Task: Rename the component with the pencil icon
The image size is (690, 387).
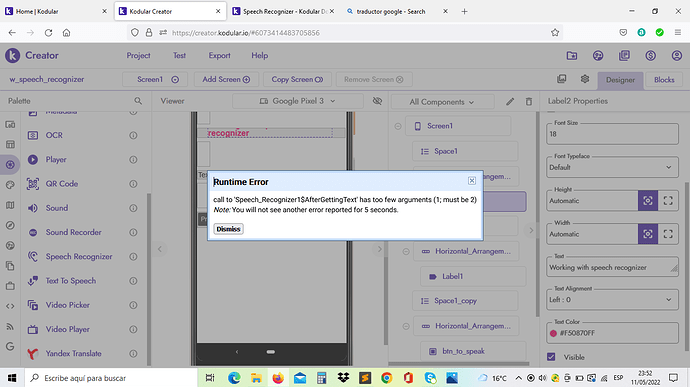Action: tap(510, 102)
